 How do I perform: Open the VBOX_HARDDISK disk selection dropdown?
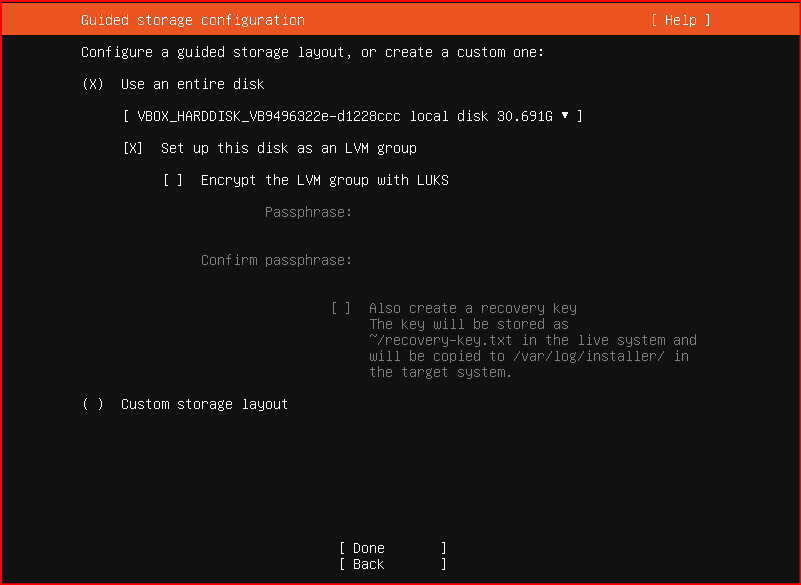[x=352, y=116]
